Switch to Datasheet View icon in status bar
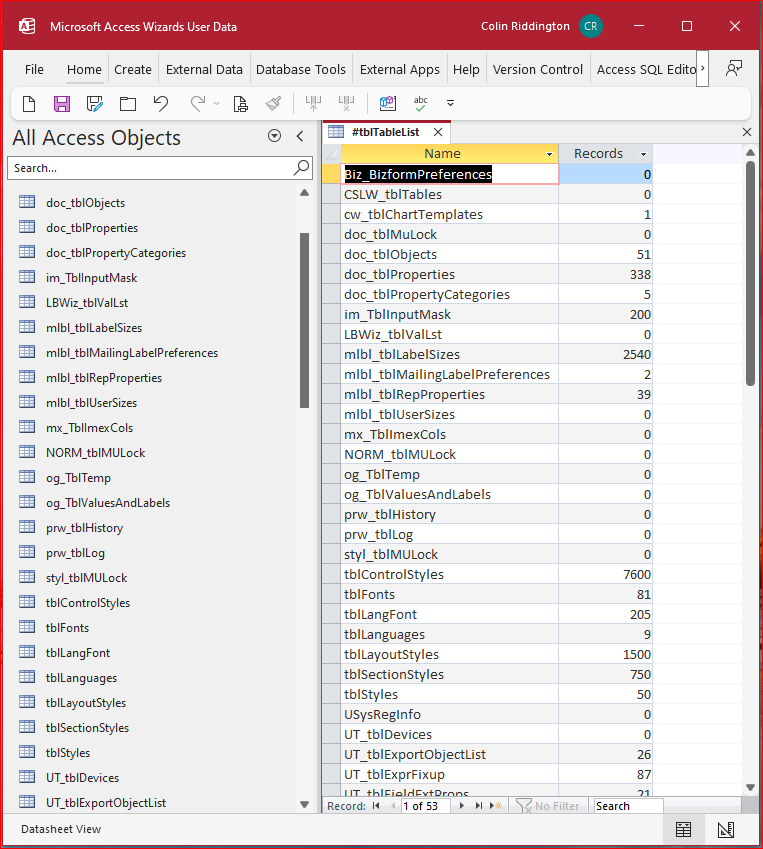Image resolution: width=763 pixels, height=849 pixels. (x=683, y=829)
